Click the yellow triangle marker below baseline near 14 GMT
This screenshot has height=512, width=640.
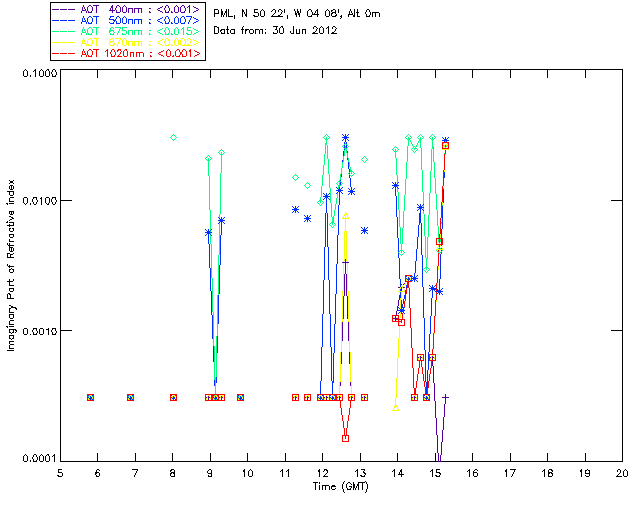pyautogui.click(x=396, y=408)
